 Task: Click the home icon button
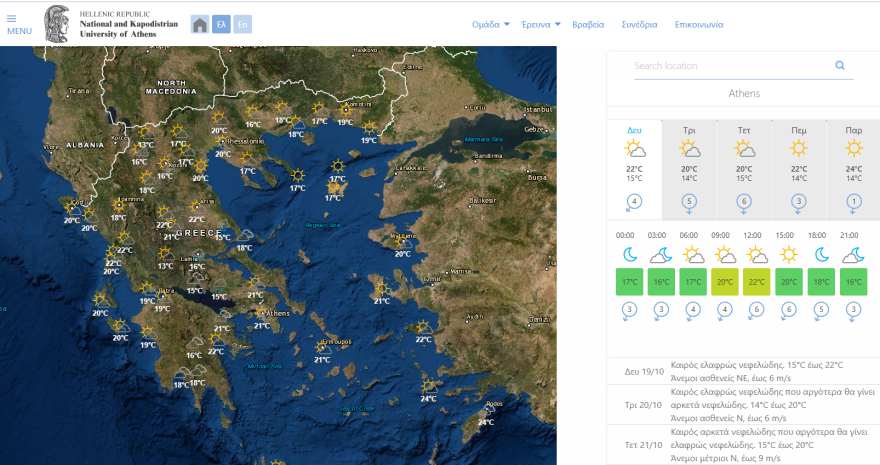pyautogui.click(x=200, y=24)
